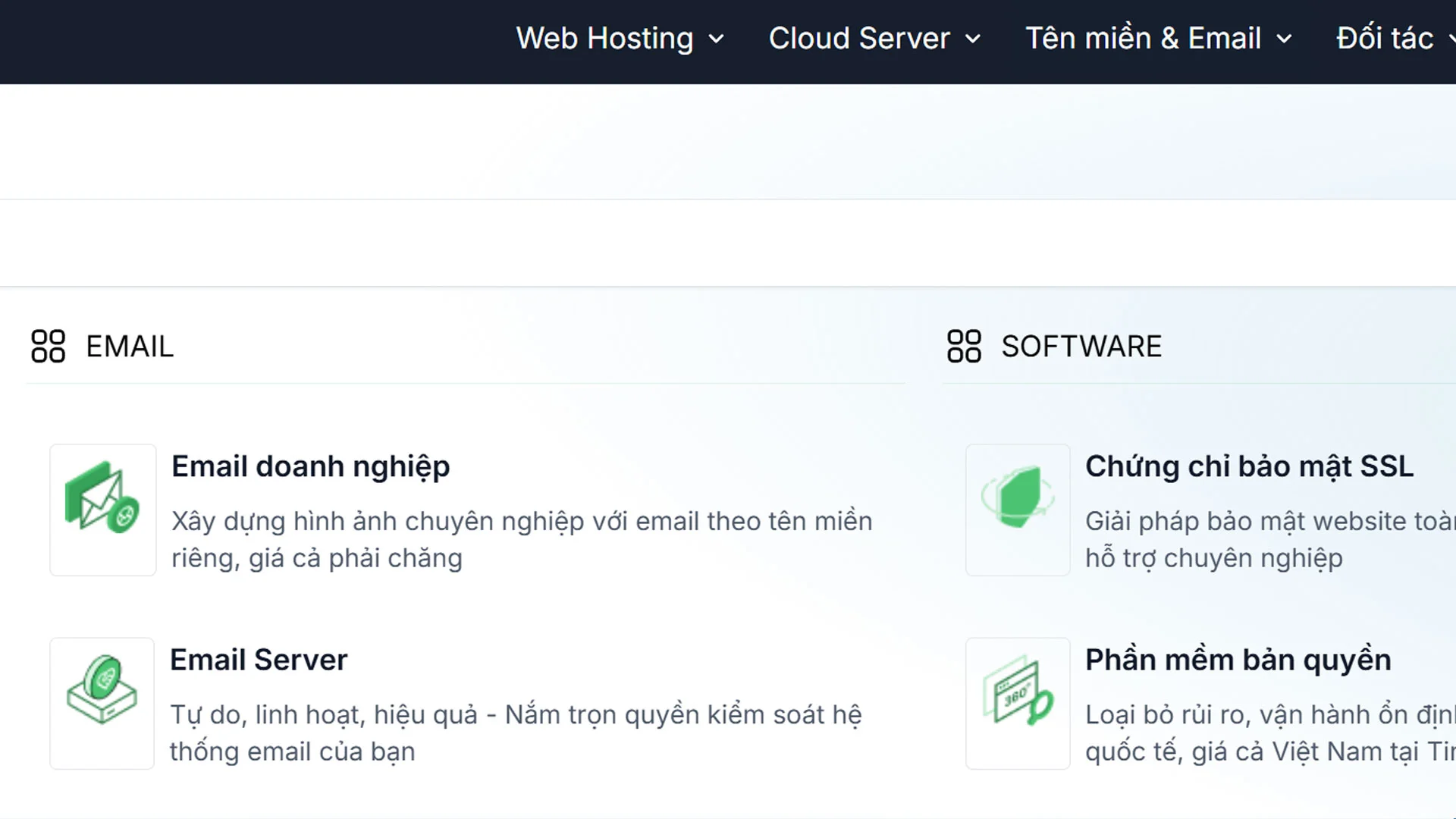This screenshot has width=1456, height=819.
Task: Click the Email Server description text
Action: [x=516, y=733]
